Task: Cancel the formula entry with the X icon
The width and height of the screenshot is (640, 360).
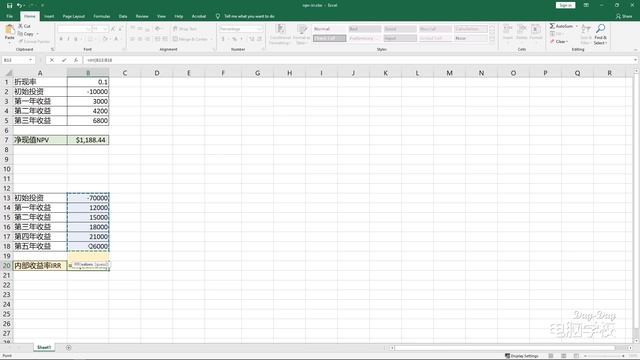Action: (52, 60)
